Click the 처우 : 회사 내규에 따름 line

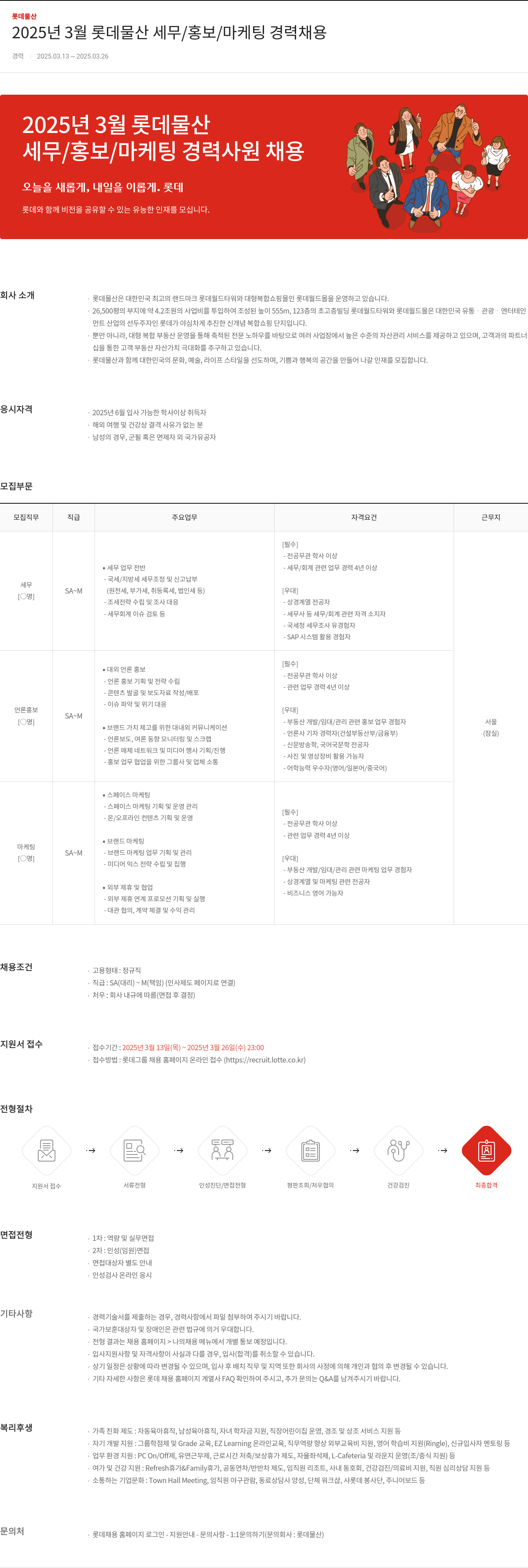pyautogui.click(x=143, y=995)
